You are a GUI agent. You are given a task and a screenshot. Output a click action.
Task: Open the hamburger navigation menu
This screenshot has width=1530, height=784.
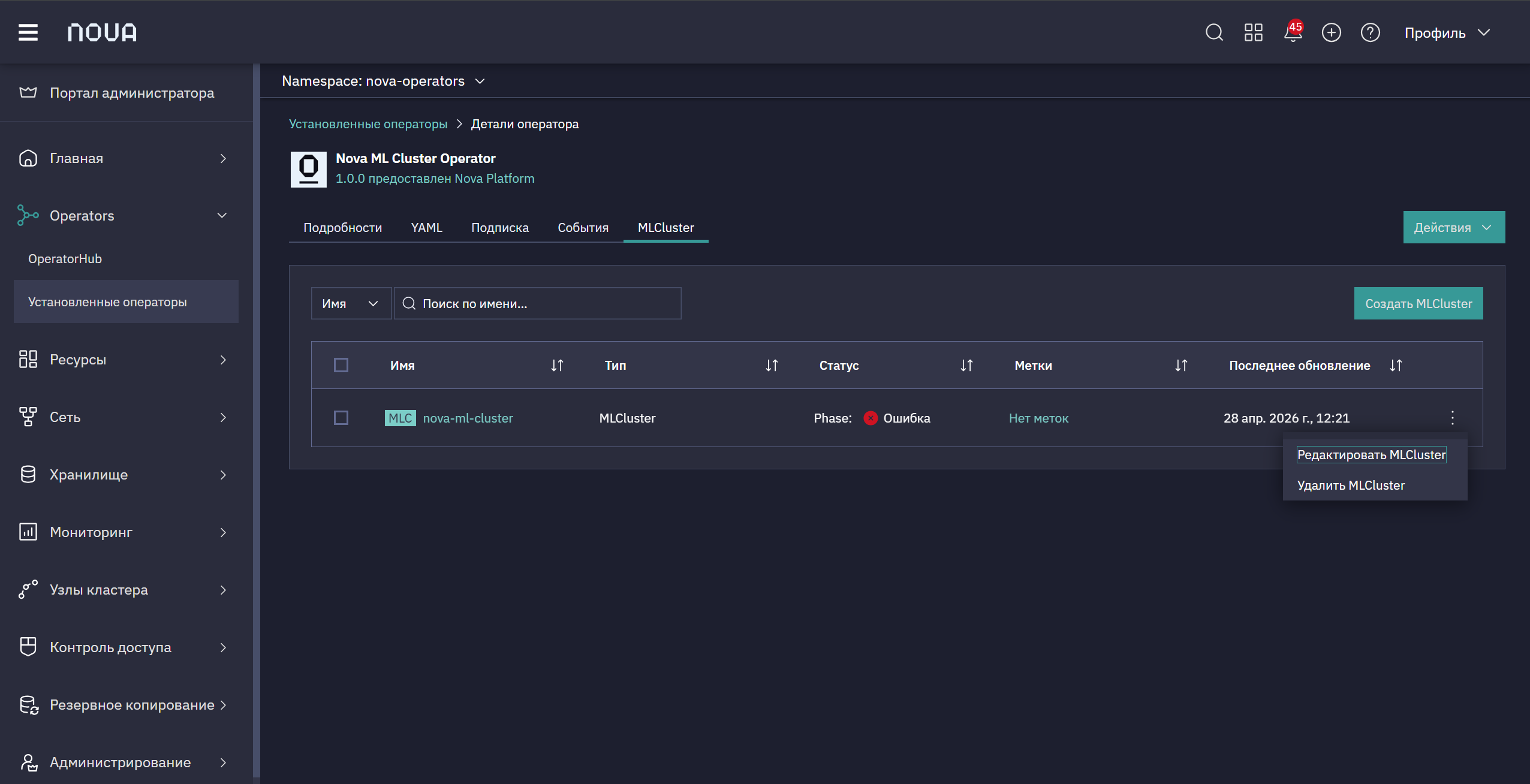(x=28, y=32)
